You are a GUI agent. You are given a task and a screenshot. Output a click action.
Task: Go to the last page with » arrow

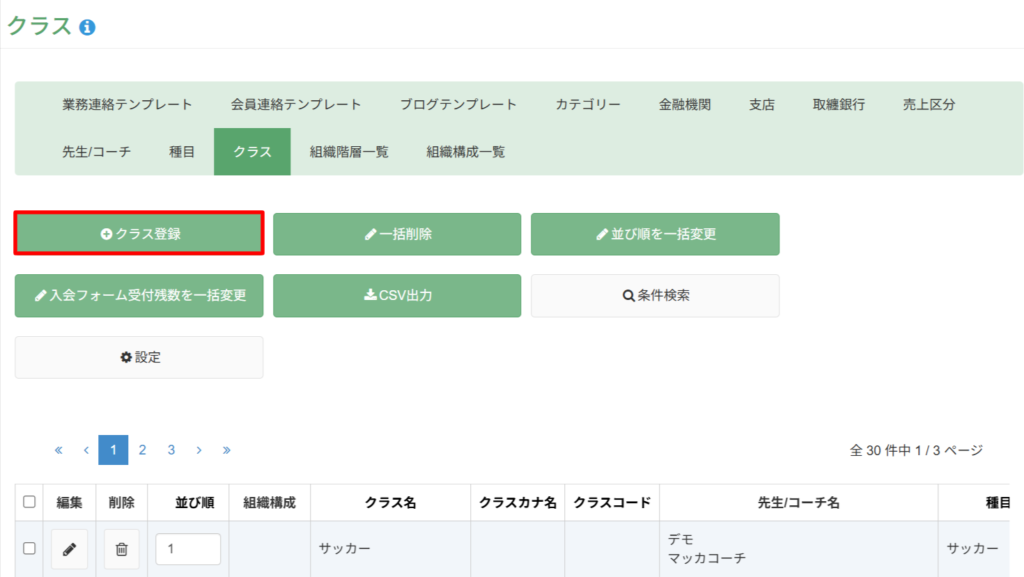pos(226,450)
